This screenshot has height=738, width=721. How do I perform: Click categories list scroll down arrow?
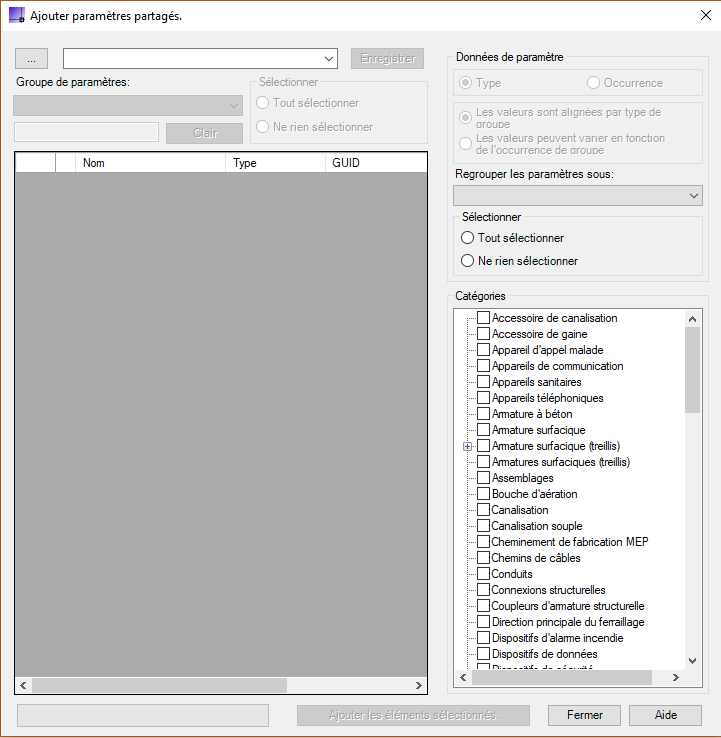(x=692, y=661)
